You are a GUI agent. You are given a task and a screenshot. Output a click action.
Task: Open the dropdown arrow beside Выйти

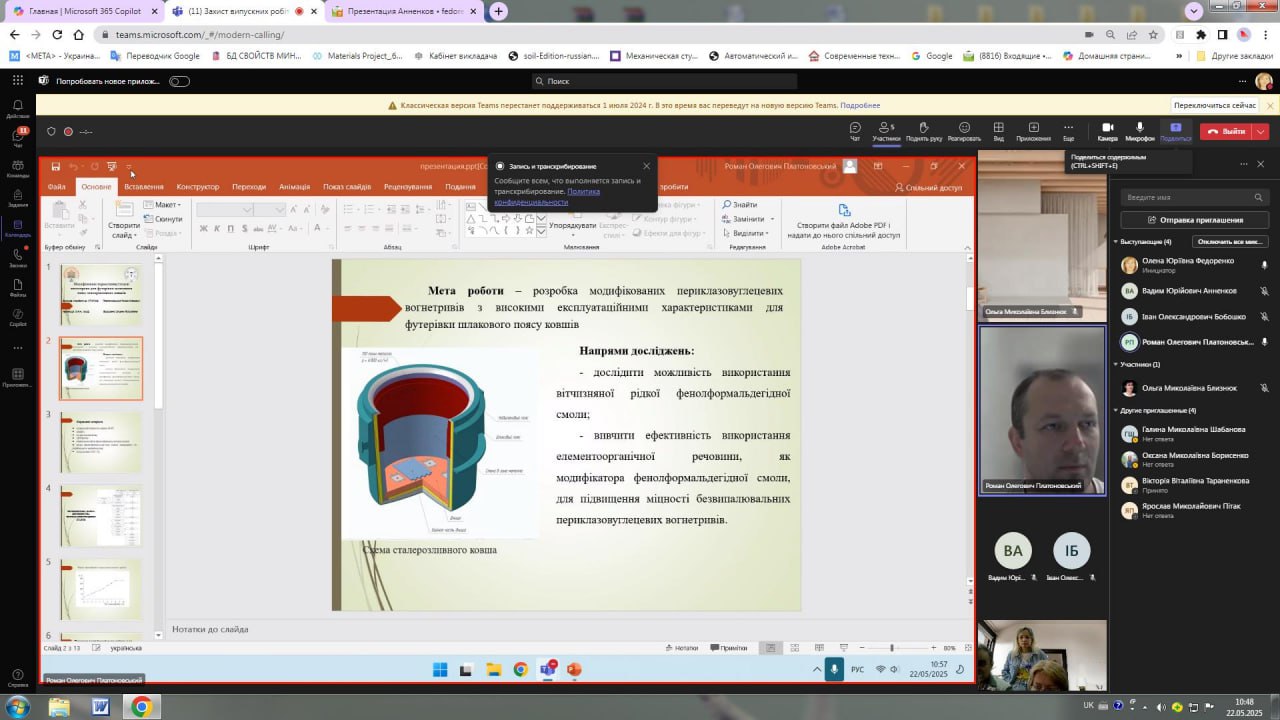point(1262,131)
